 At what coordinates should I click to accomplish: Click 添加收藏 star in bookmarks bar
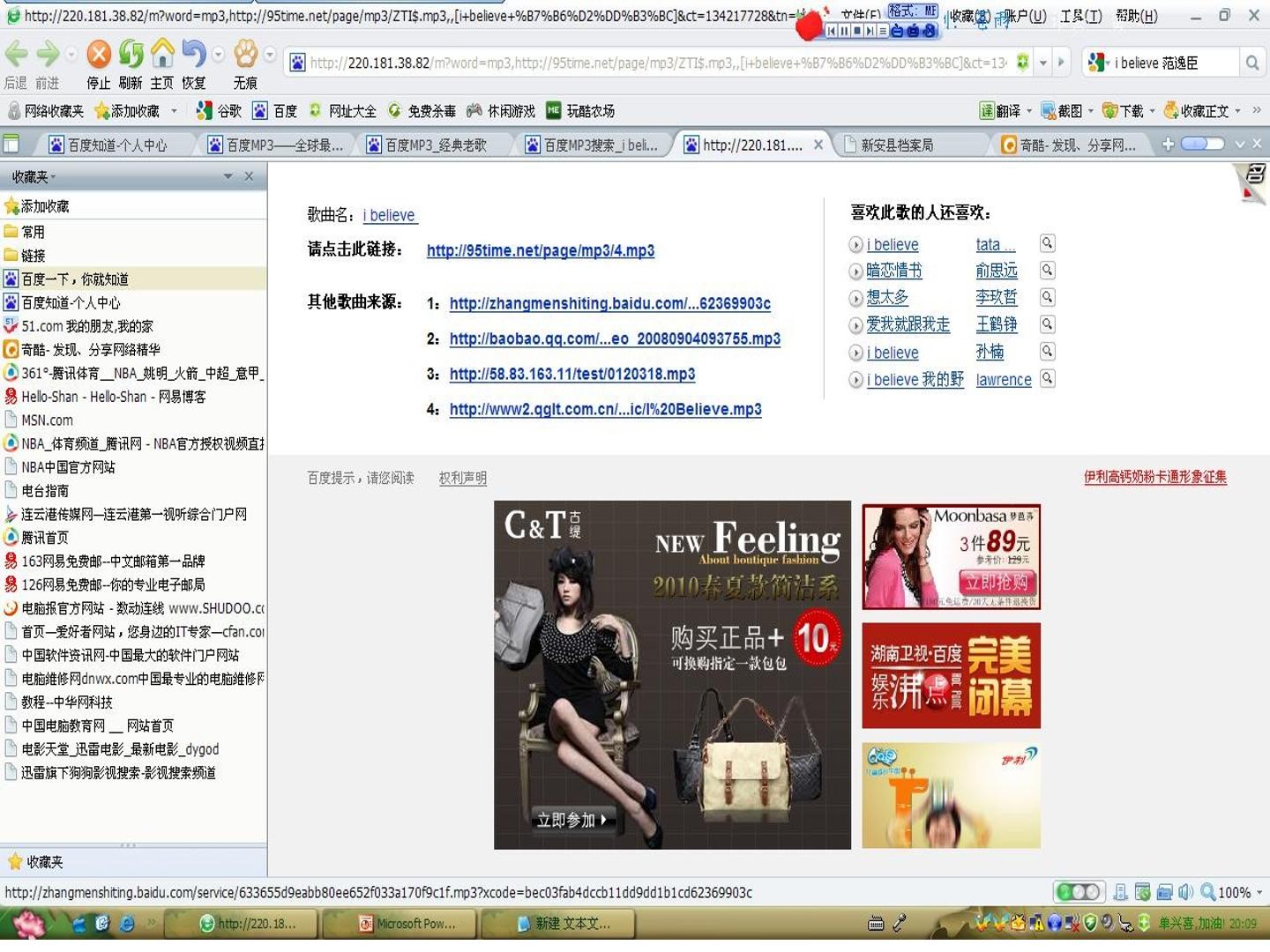coord(127,111)
